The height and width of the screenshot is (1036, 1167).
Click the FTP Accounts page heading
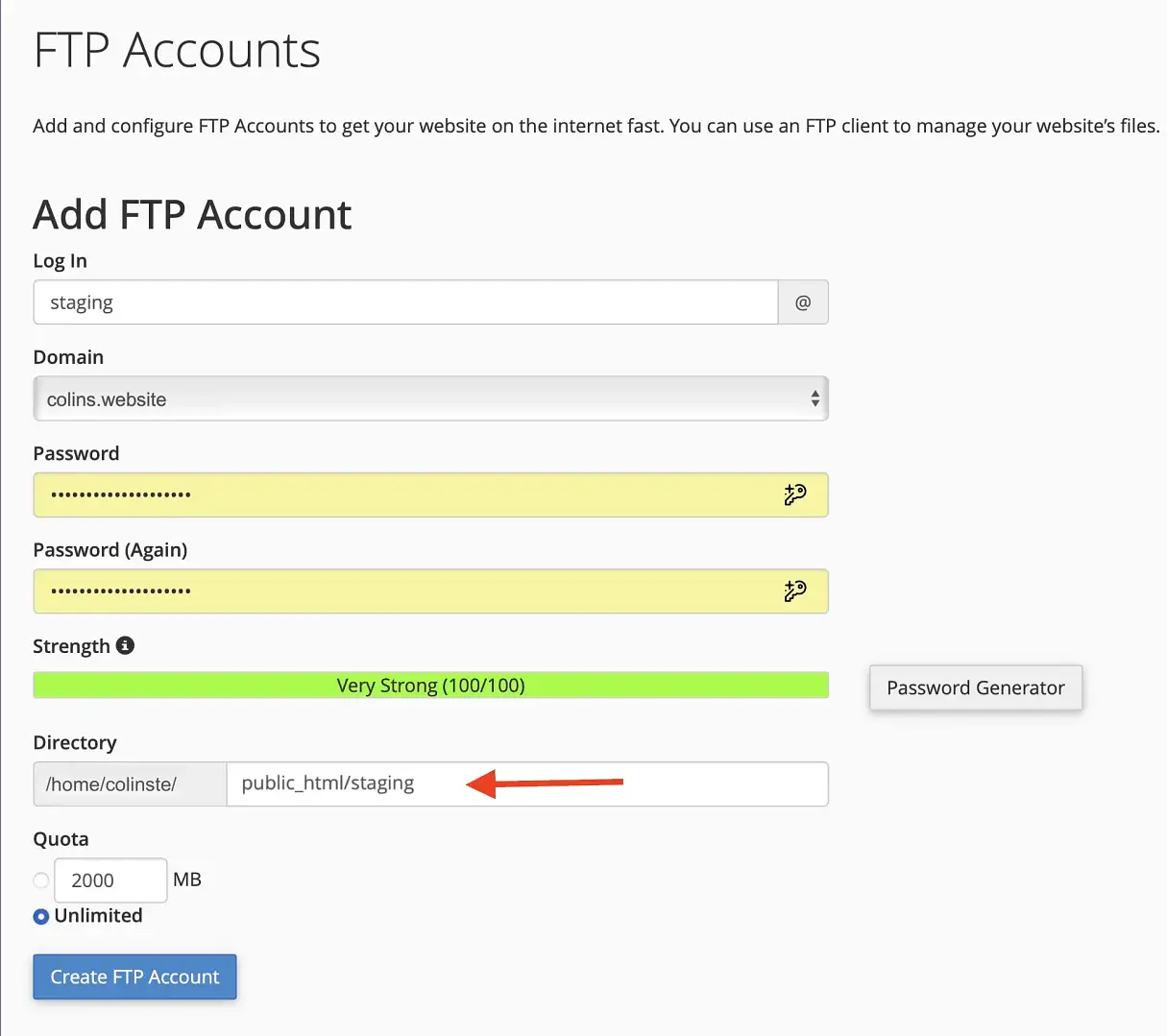(177, 51)
